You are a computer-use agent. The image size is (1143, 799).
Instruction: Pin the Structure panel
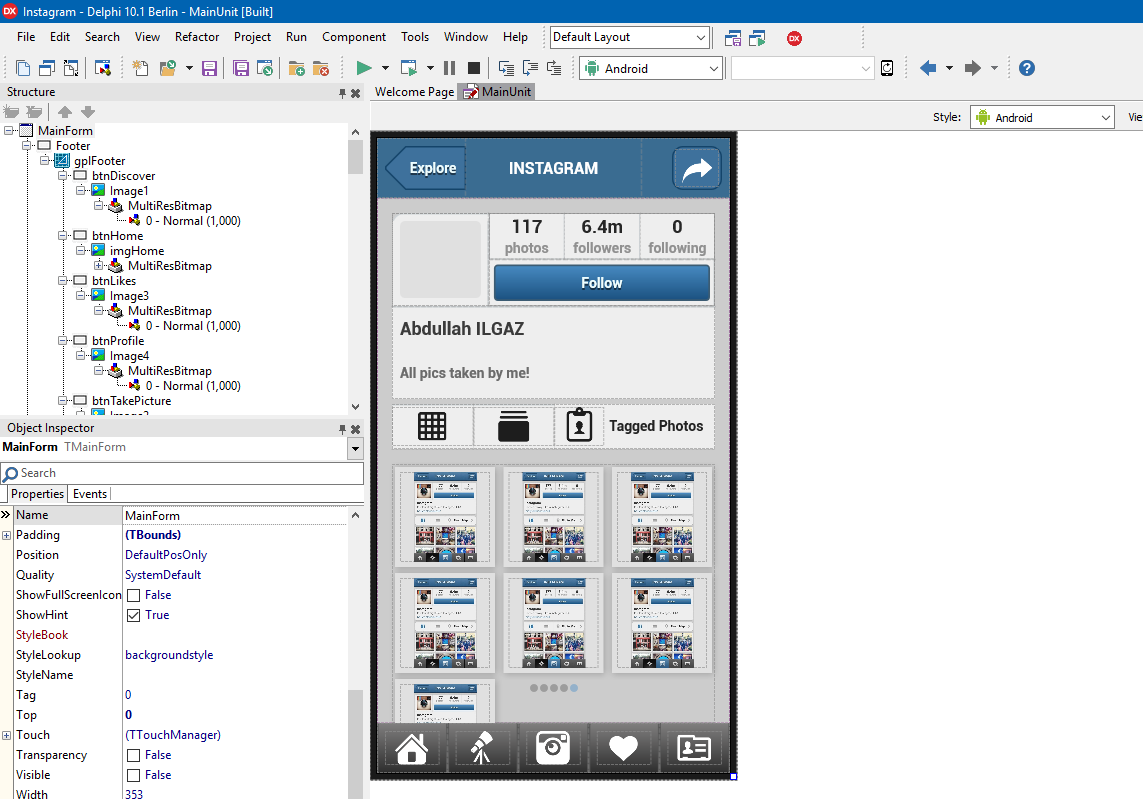click(342, 93)
